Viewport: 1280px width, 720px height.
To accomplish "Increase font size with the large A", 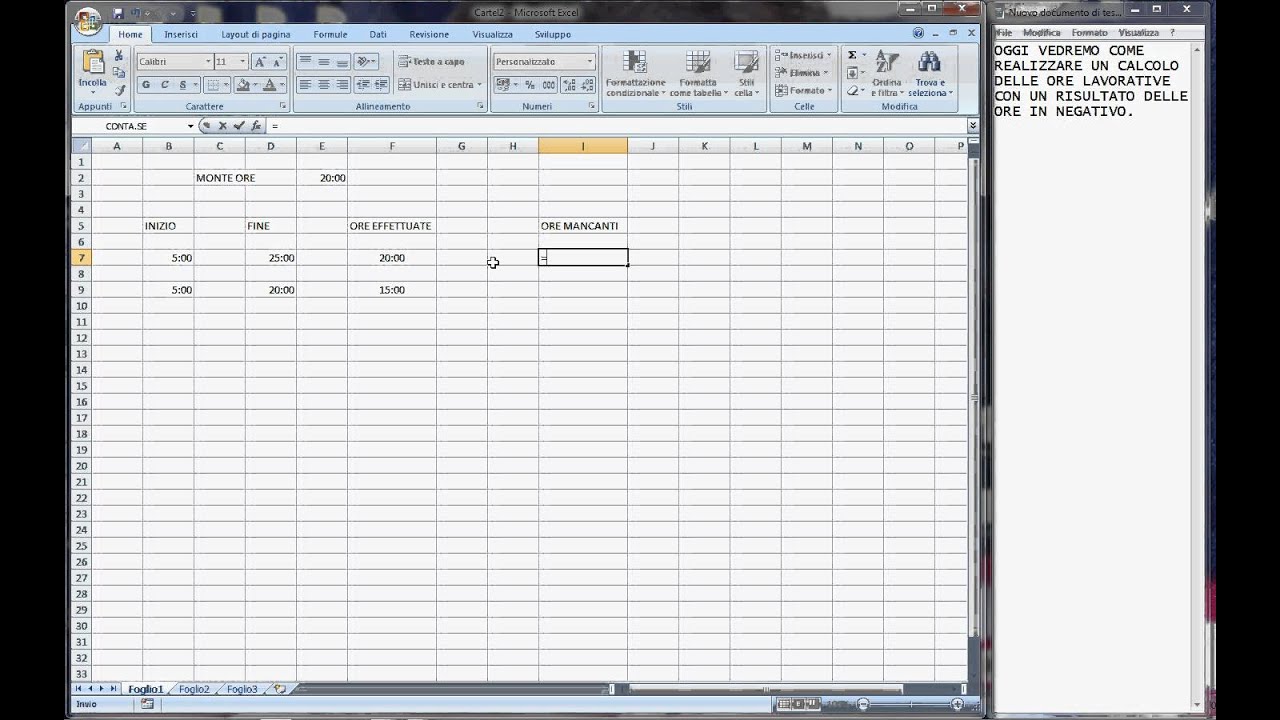I will pos(260,62).
